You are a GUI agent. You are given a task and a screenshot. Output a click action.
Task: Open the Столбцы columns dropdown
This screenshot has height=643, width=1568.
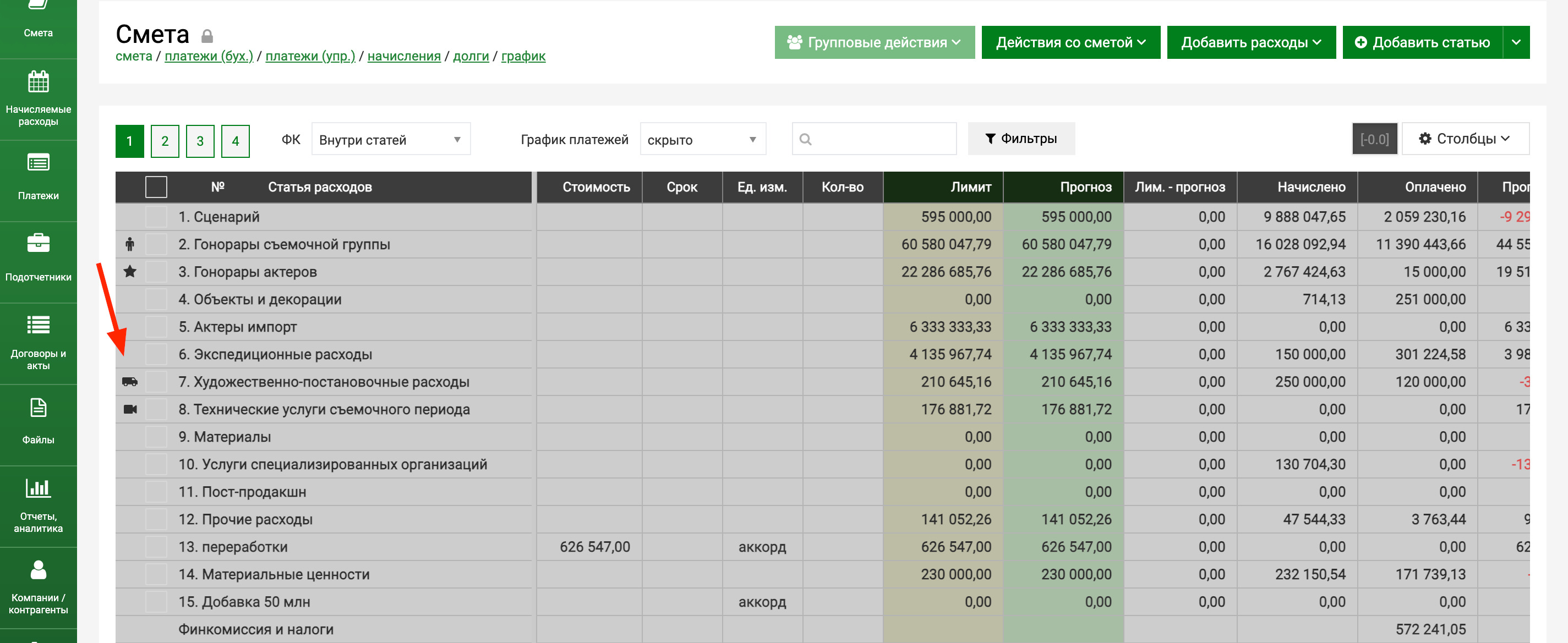click(x=1466, y=139)
